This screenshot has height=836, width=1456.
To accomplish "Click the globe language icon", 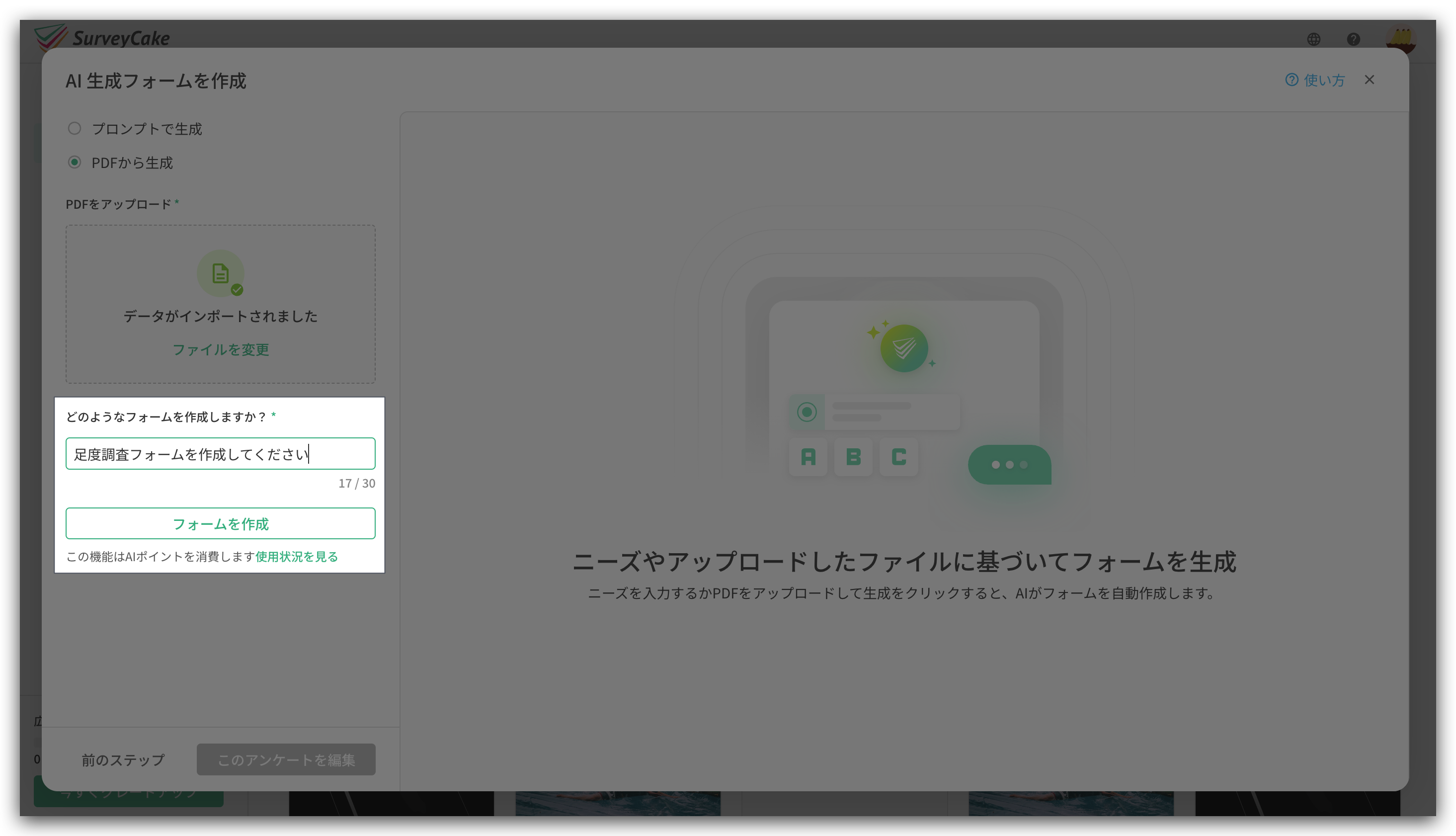I will tap(1314, 39).
